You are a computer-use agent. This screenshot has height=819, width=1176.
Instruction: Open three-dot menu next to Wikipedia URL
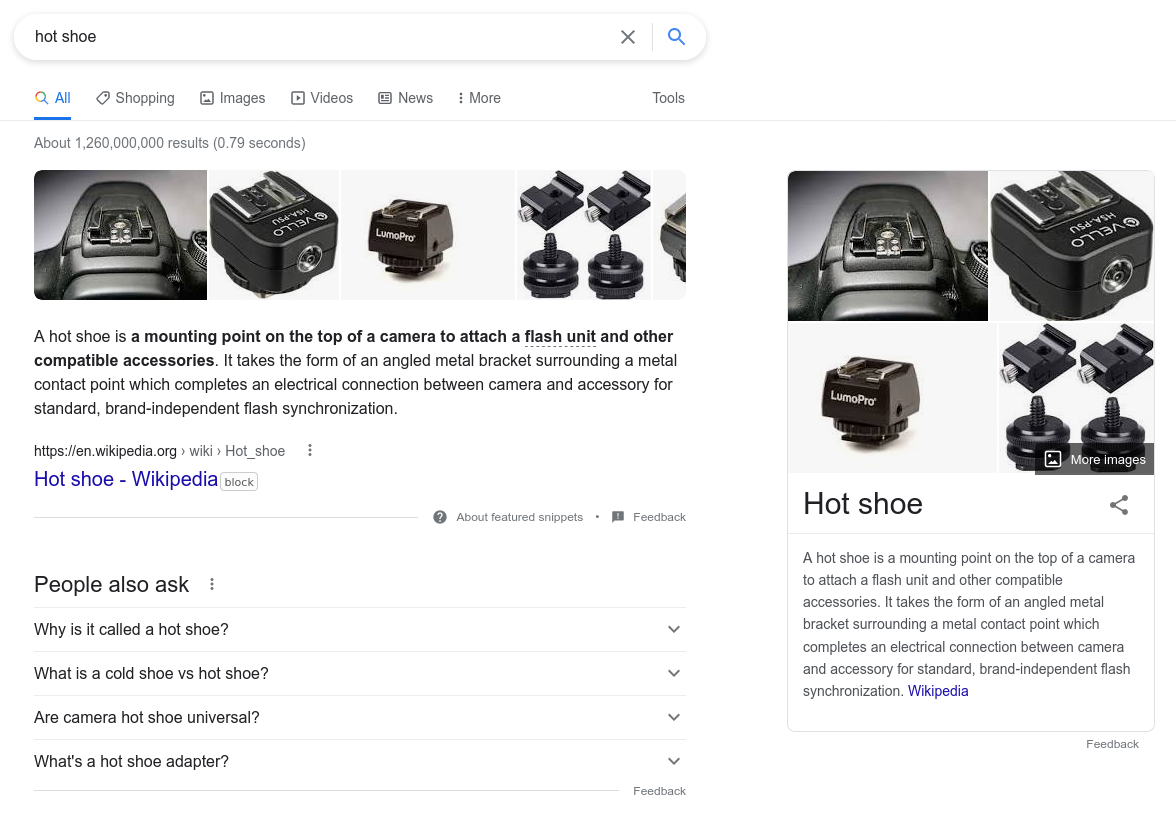(310, 451)
